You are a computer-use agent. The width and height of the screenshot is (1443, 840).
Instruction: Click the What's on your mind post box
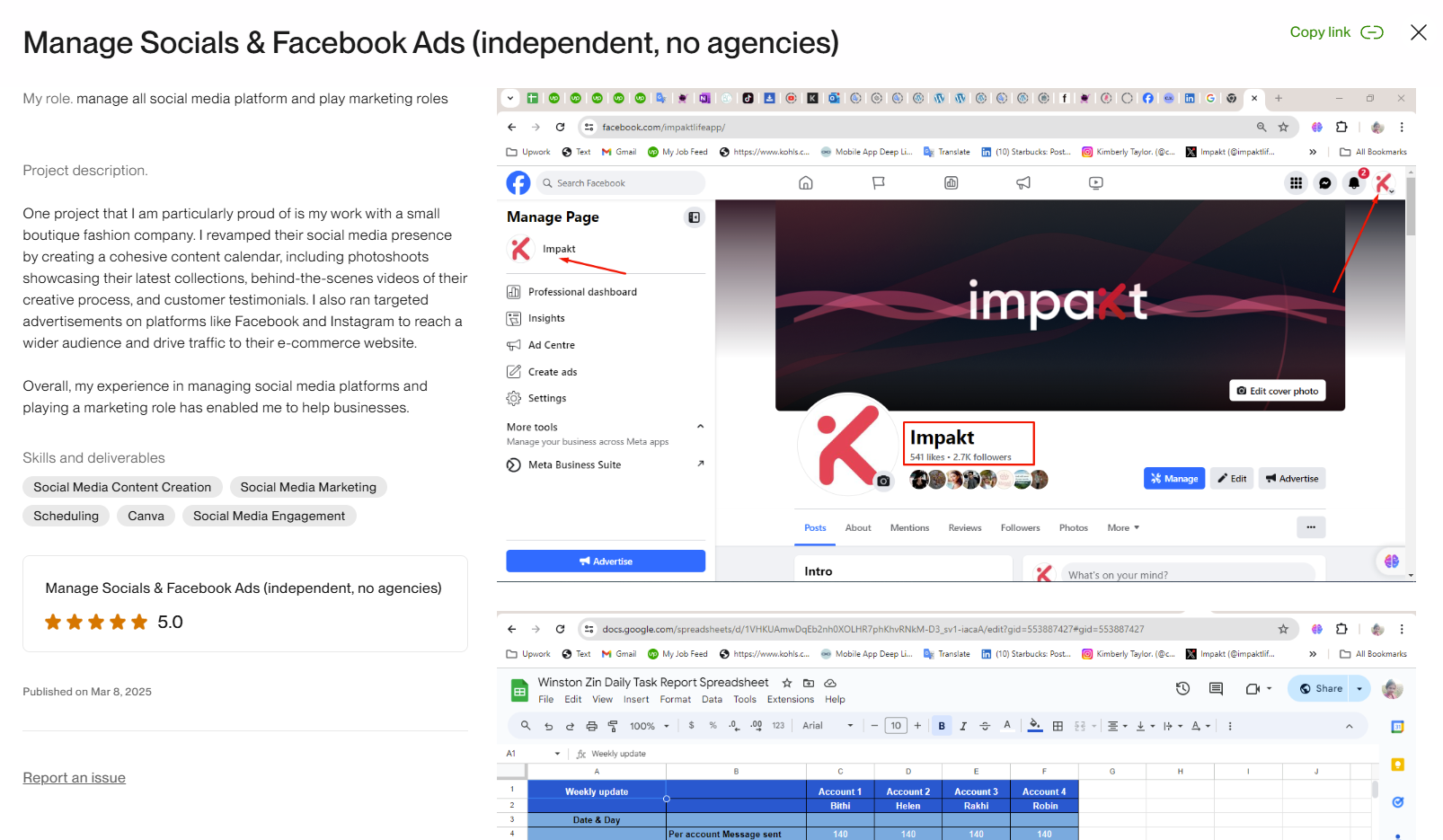point(1188,575)
